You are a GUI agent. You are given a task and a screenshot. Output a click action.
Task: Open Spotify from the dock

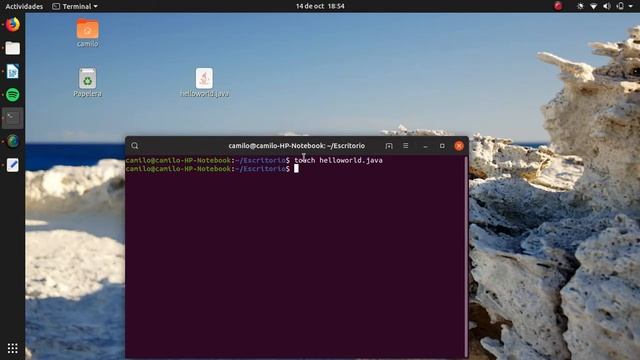(13, 95)
